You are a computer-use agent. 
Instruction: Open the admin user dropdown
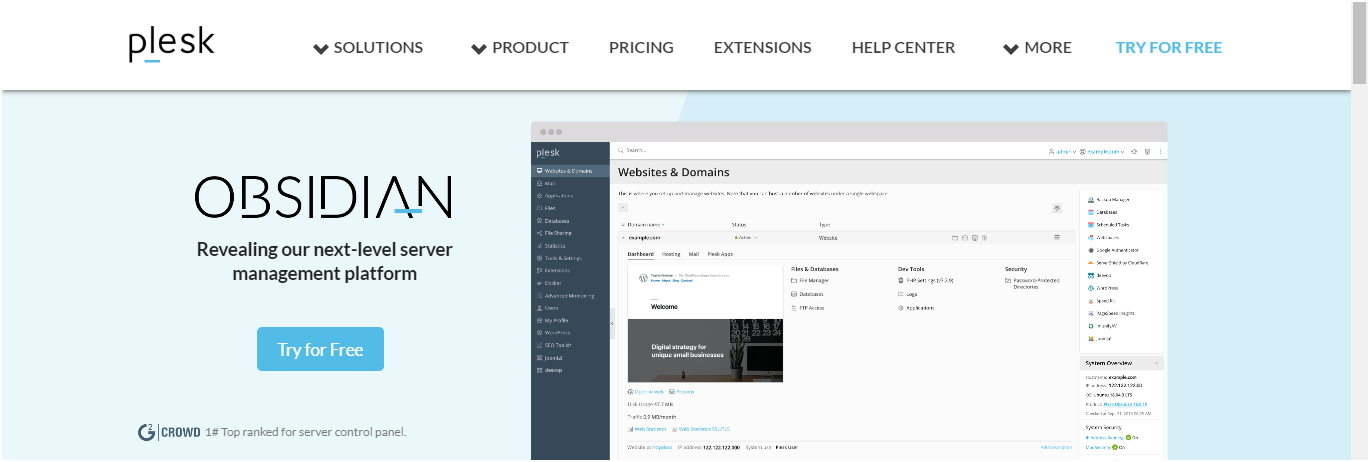pos(1064,151)
